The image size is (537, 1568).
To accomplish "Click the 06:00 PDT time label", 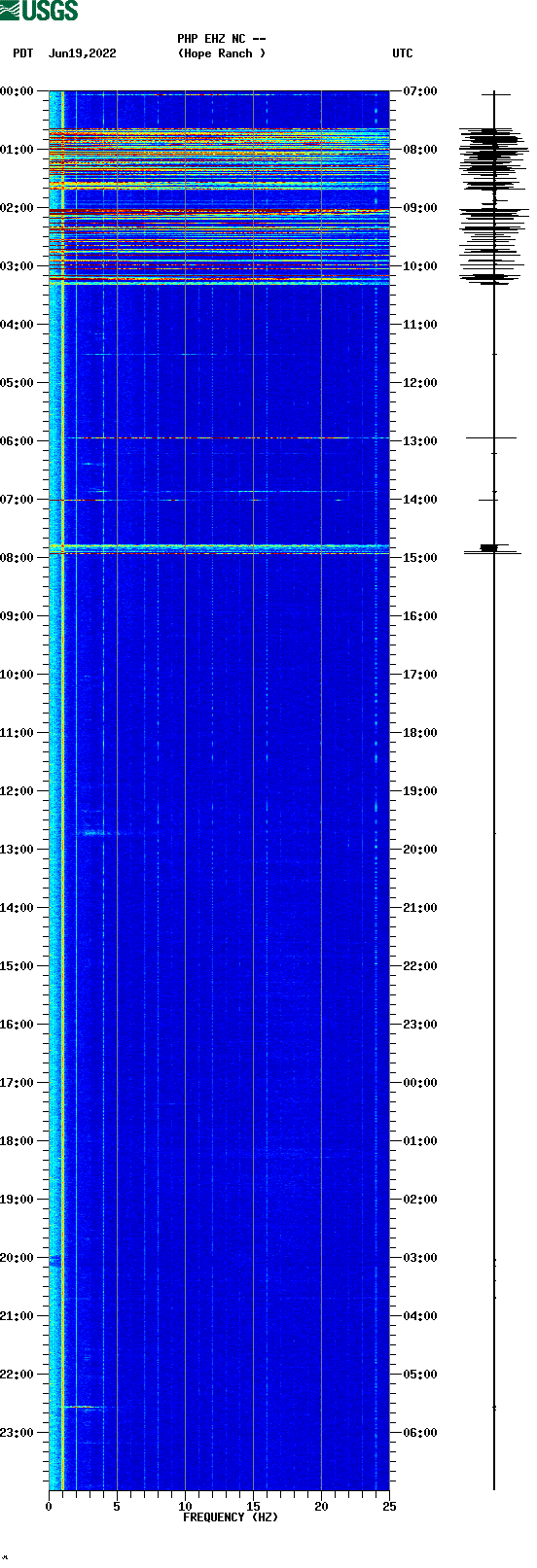I will coord(18,441).
